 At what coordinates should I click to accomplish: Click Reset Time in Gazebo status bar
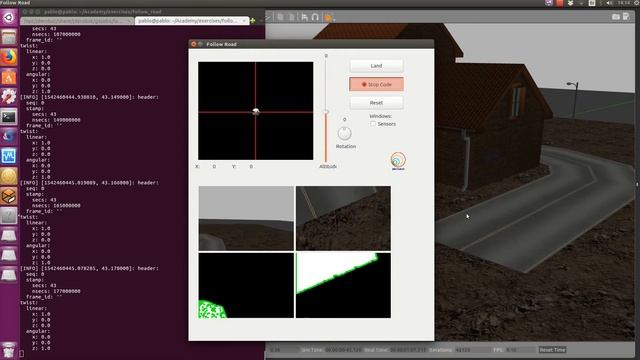[552, 350]
